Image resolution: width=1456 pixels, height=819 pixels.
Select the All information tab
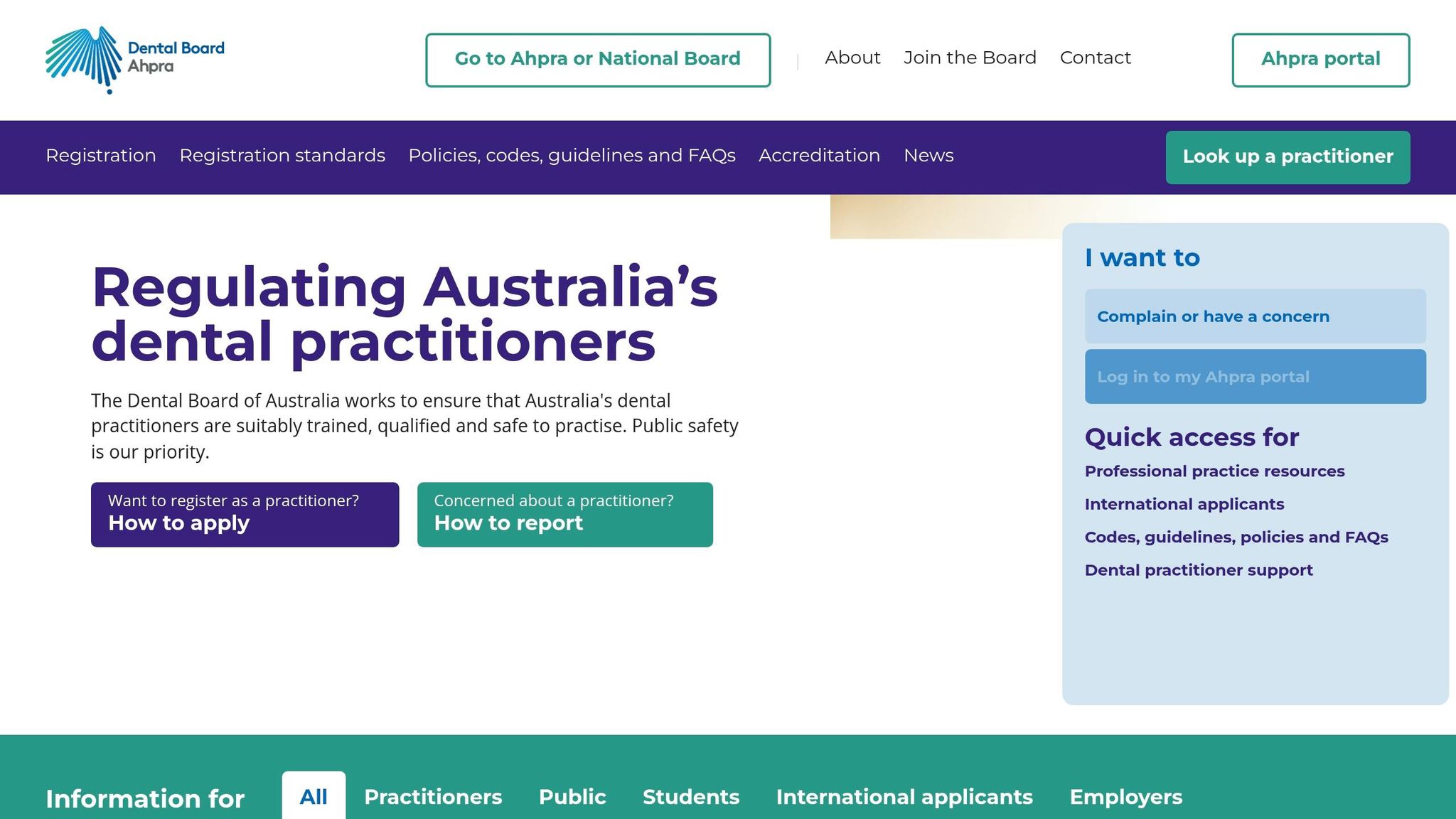click(x=314, y=796)
